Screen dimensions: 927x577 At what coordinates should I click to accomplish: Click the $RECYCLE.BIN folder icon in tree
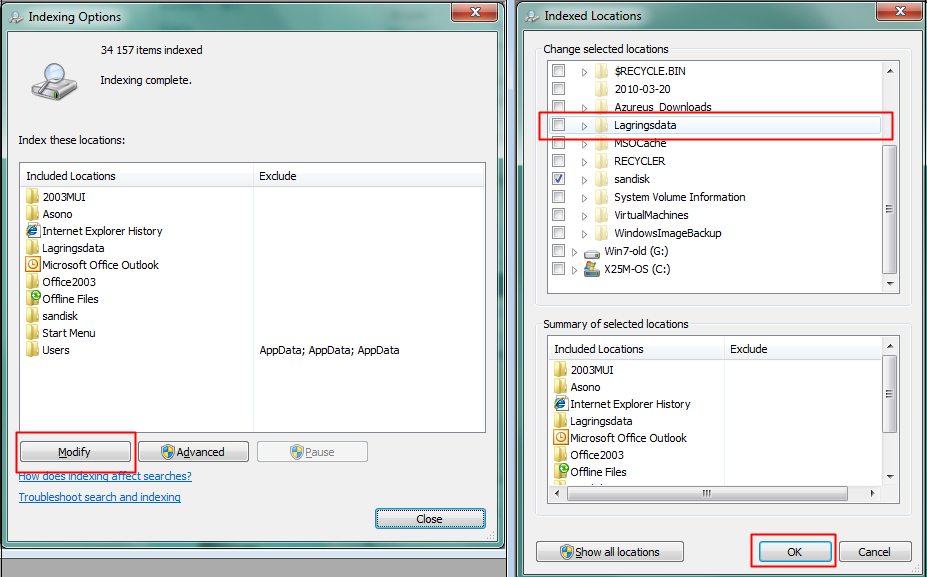coord(602,71)
